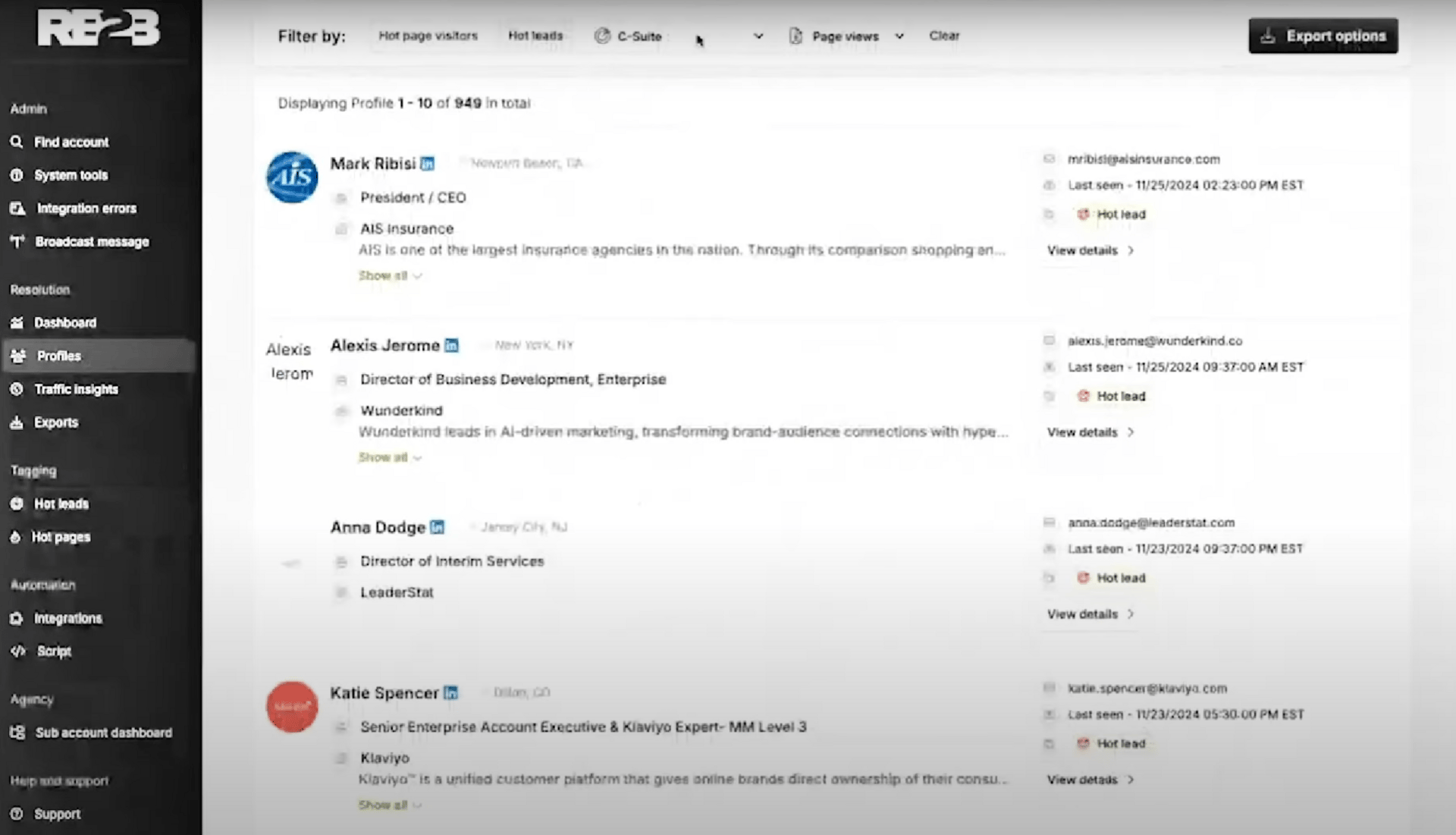Click the Export options button

click(1323, 36)
